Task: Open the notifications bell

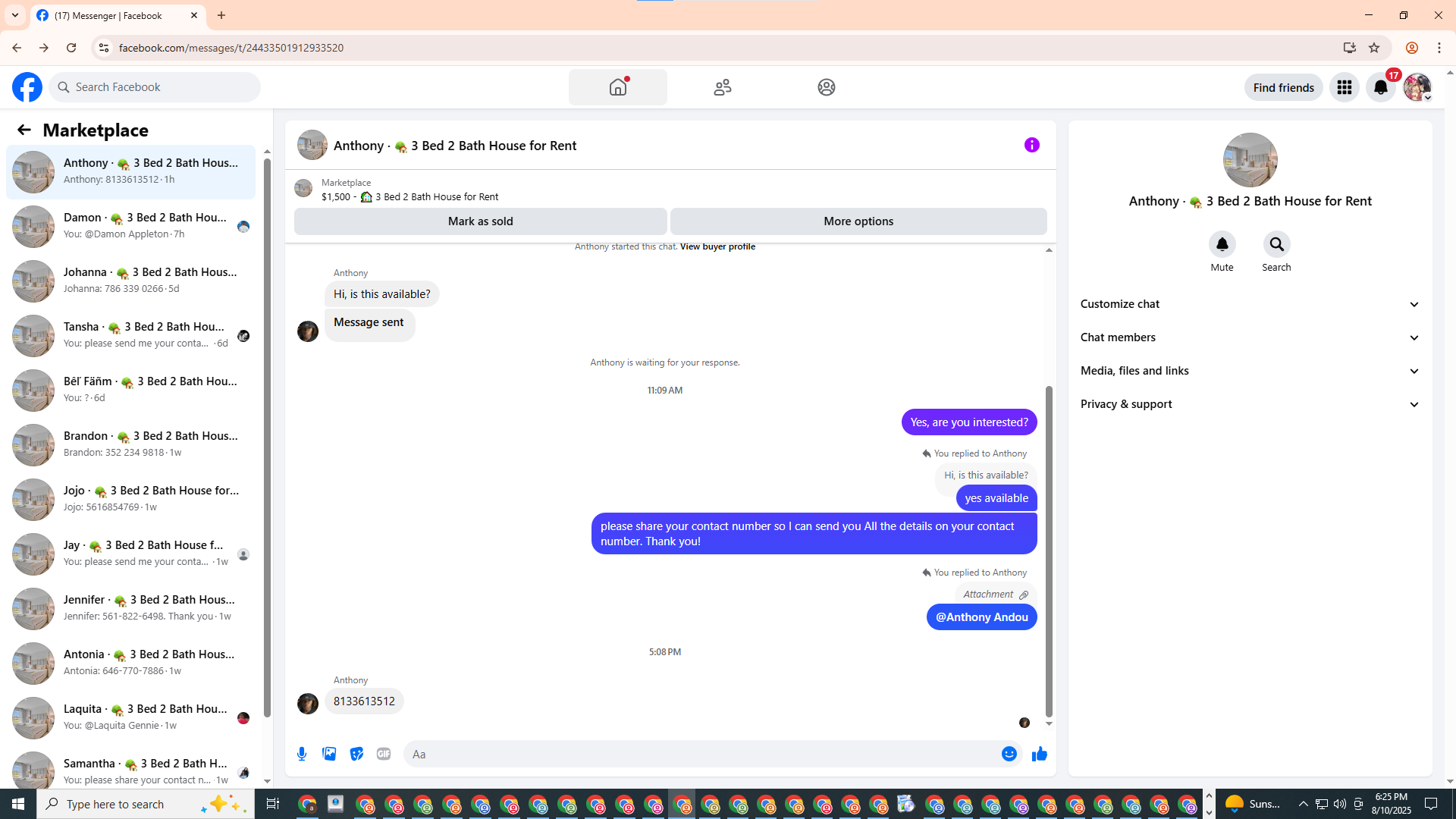Action: [1380, 87]
